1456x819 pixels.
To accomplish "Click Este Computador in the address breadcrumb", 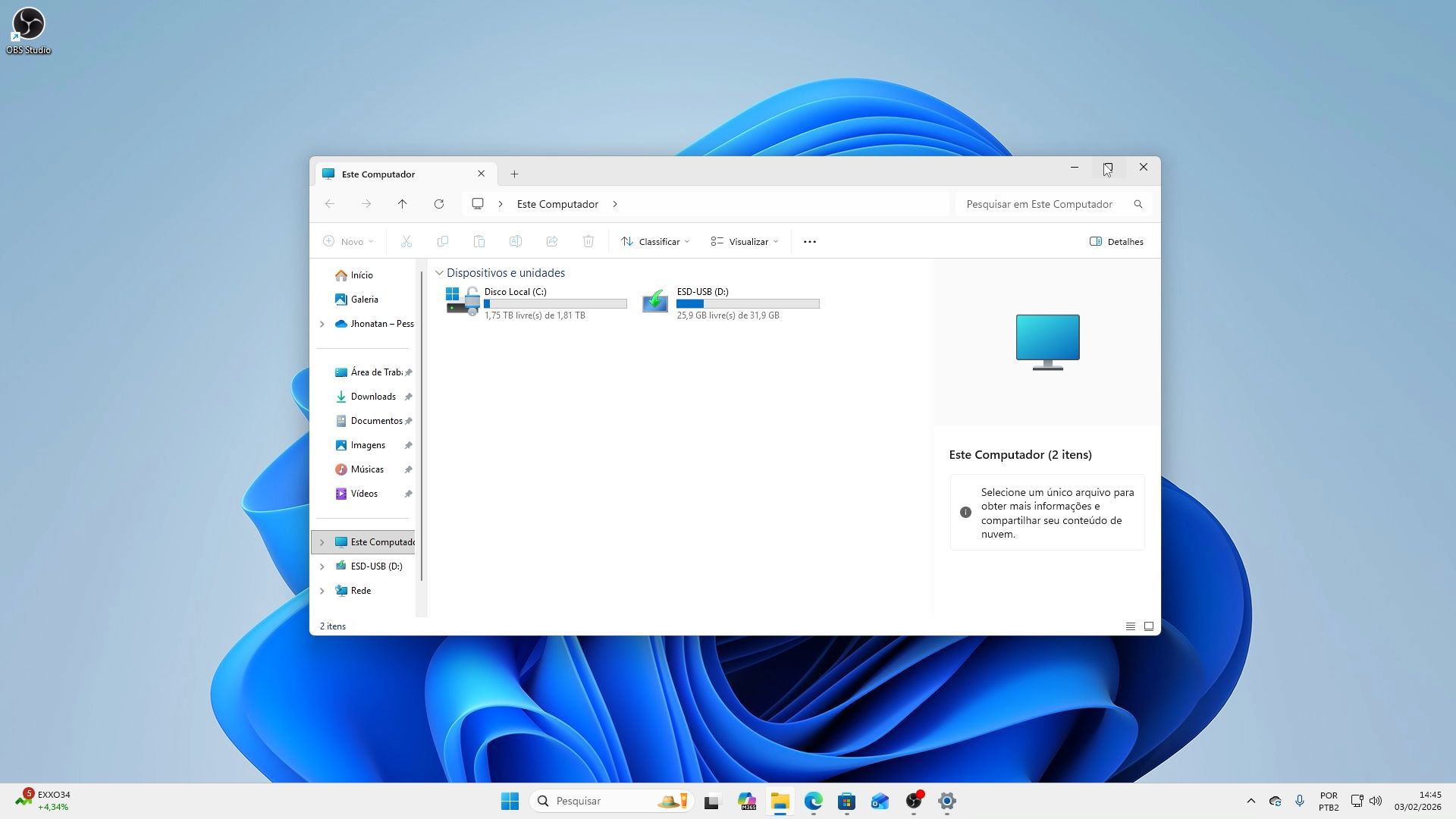I will [x=557, y=204].
